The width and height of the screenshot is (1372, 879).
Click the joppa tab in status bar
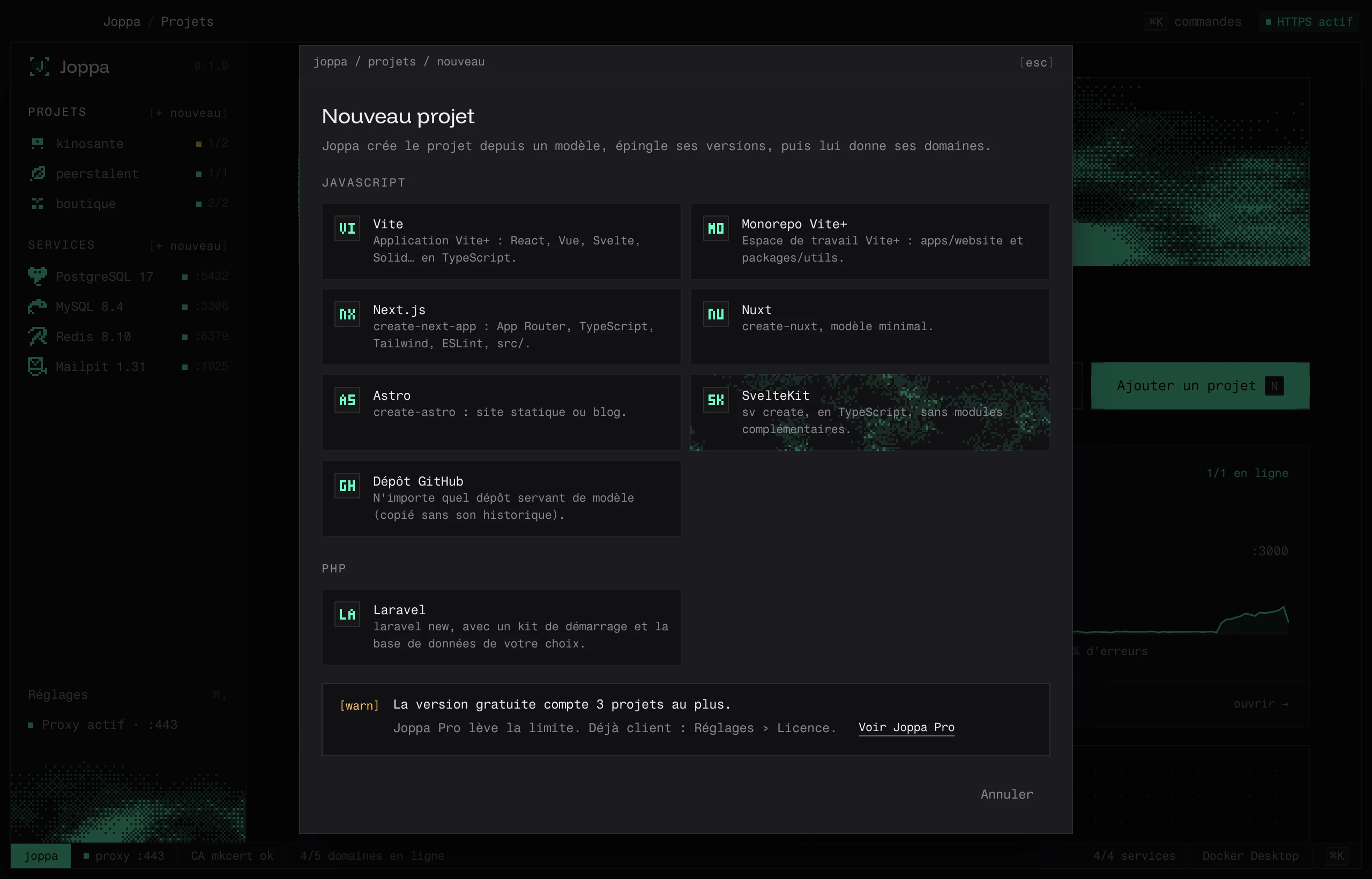[x=41, y=855]
